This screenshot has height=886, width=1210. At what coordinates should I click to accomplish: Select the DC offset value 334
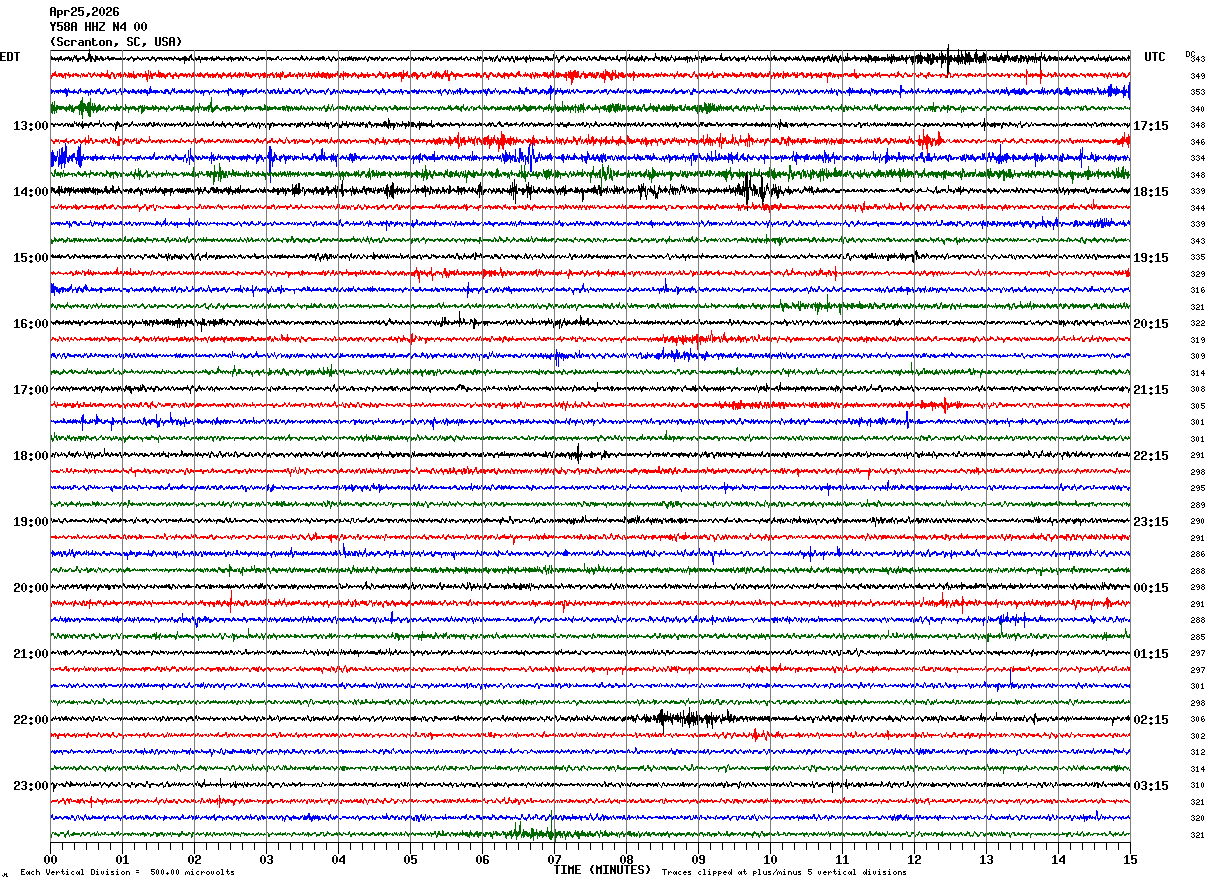point(1197,158)
